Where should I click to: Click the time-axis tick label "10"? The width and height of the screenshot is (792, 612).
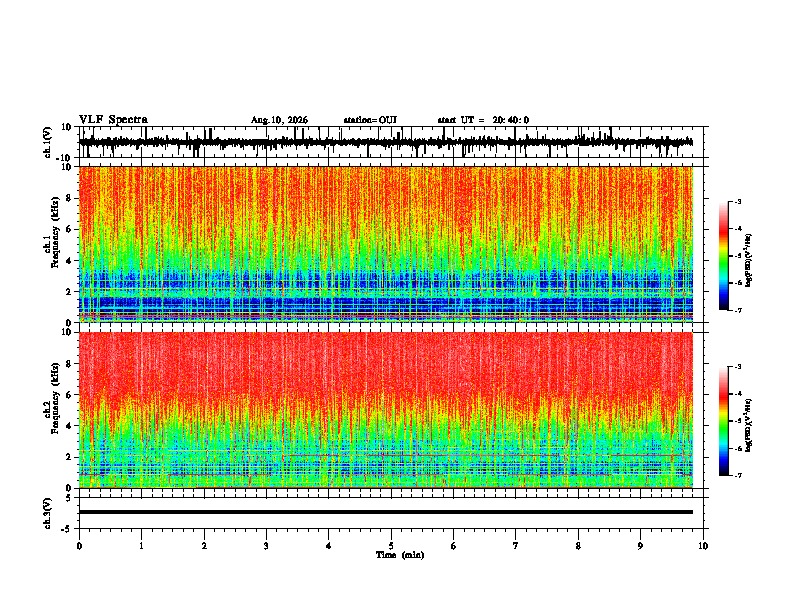[x=703, y=546]
